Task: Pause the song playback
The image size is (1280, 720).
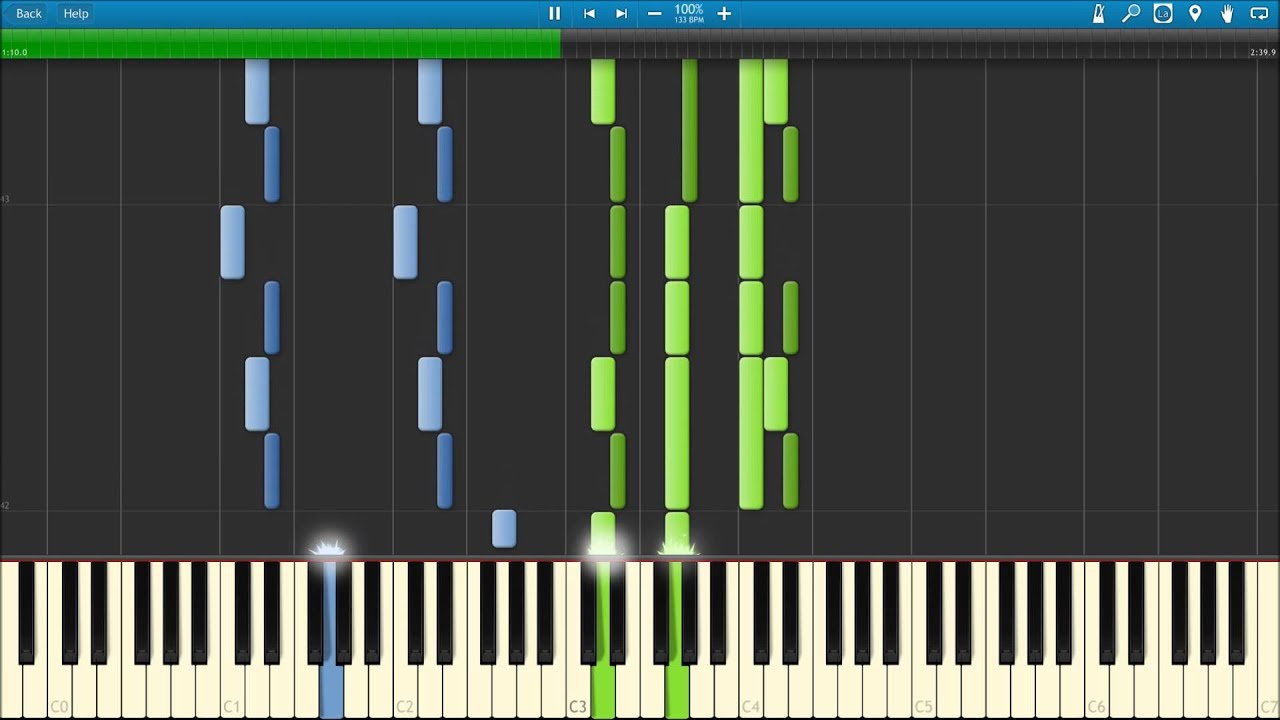Action: [554, 13]
